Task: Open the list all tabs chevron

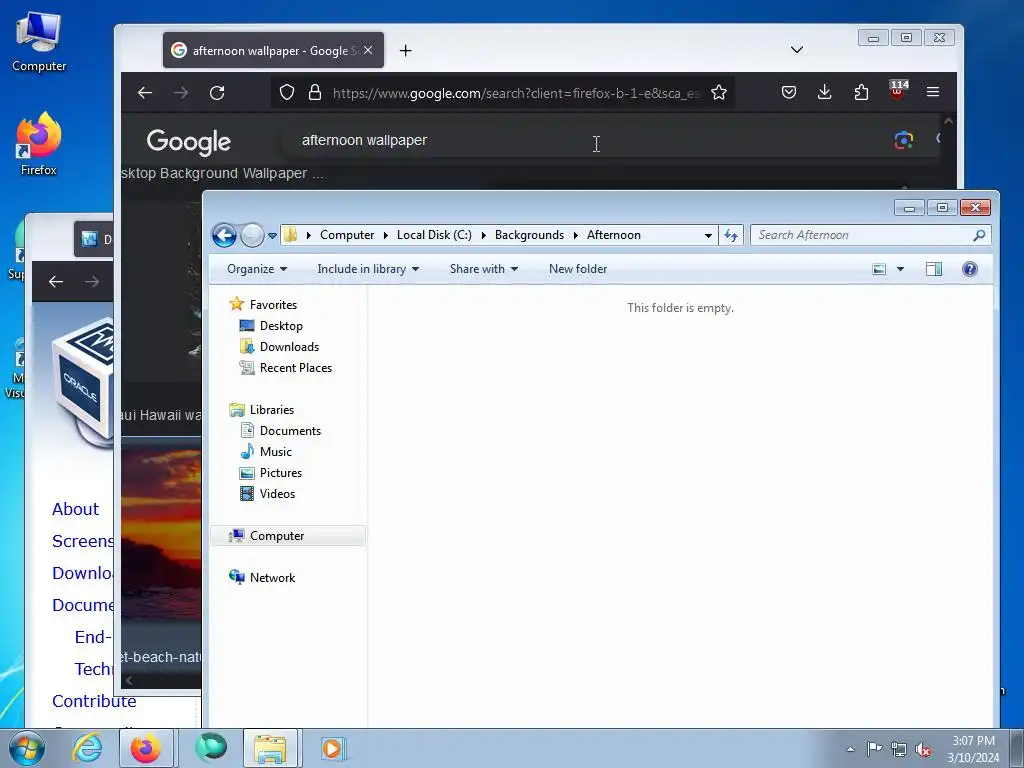Action: [797, 50]
